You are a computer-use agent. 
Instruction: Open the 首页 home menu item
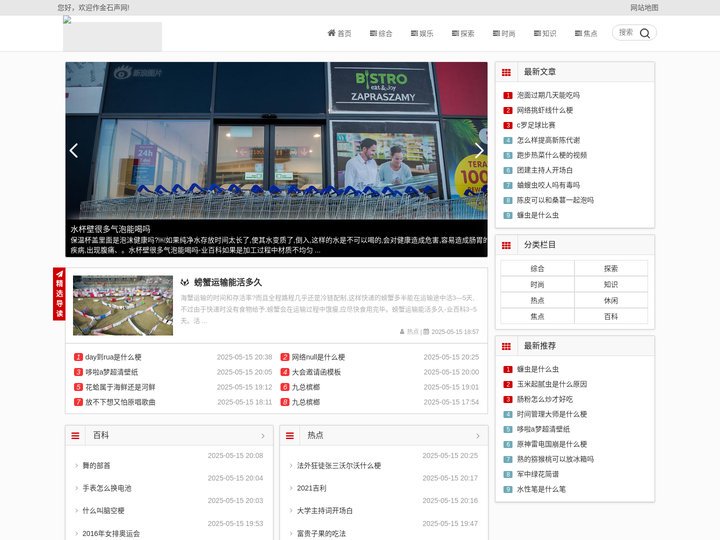point(339,33)
